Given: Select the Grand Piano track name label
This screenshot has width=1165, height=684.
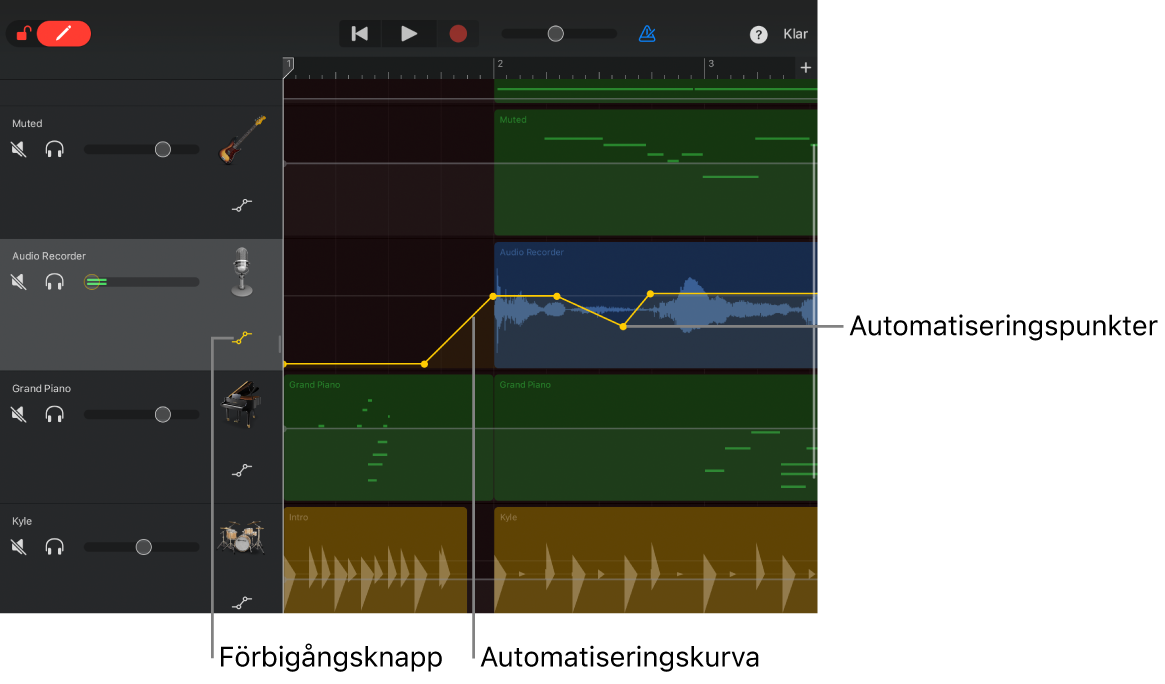Looking at the screenshot, I should pos(42,388).
